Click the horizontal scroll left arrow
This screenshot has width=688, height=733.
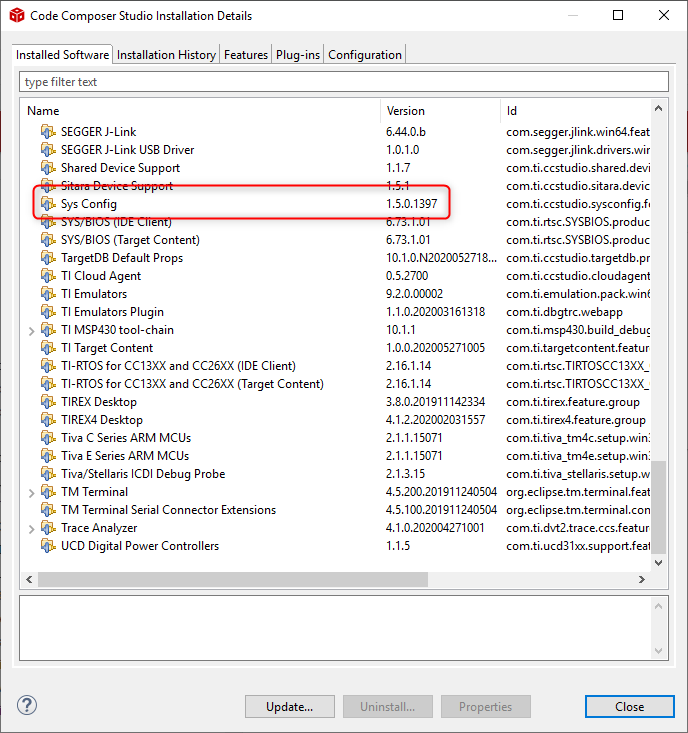click(x=29, y=580)
